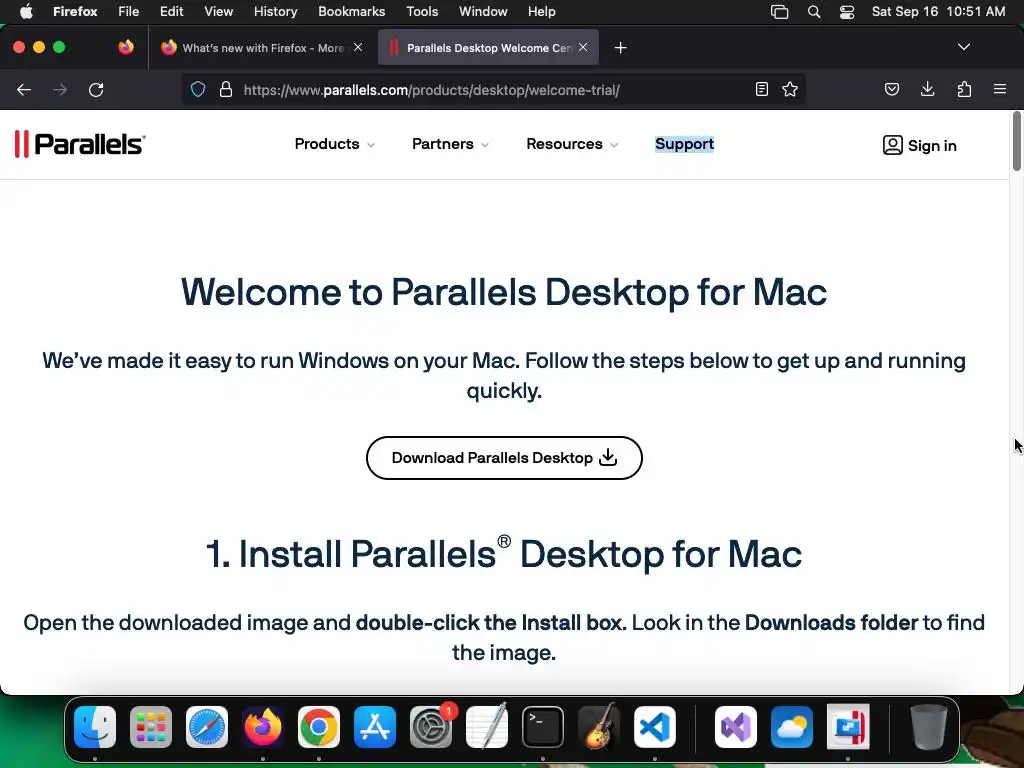The width and height of the screenshot is (1024, 768).
Task: Open Firefox downloads panel arrow icon
Action: 927,89
